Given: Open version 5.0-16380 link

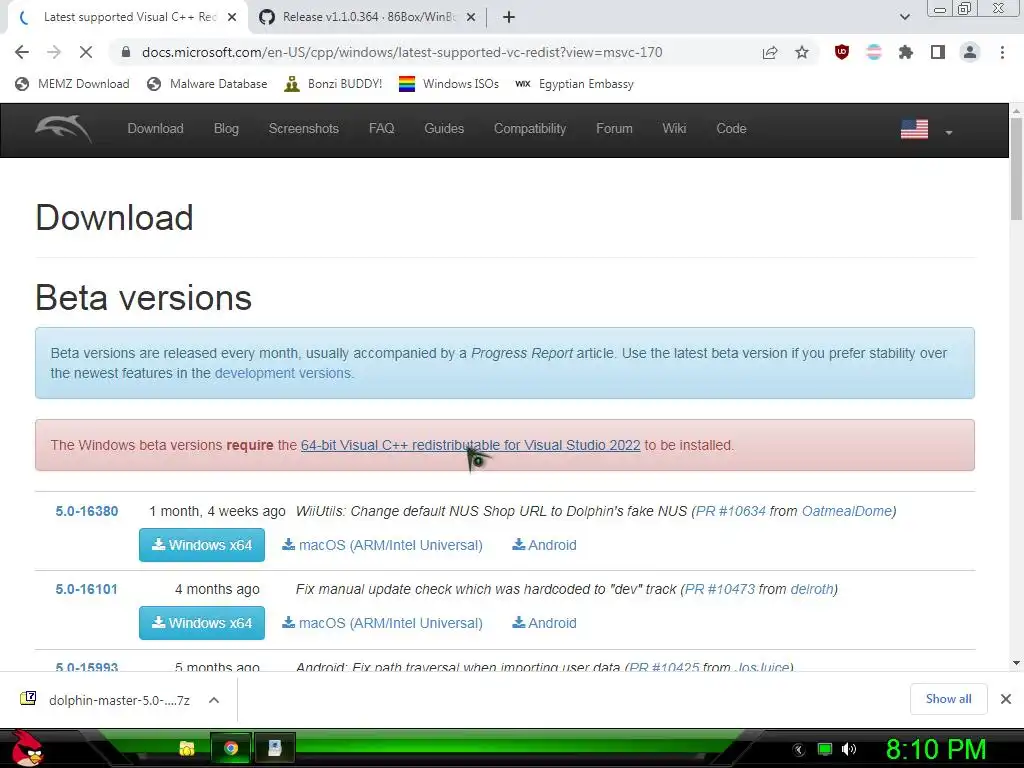Looking at the screenshot, I should pyautogui.click(x=87, y=511).
